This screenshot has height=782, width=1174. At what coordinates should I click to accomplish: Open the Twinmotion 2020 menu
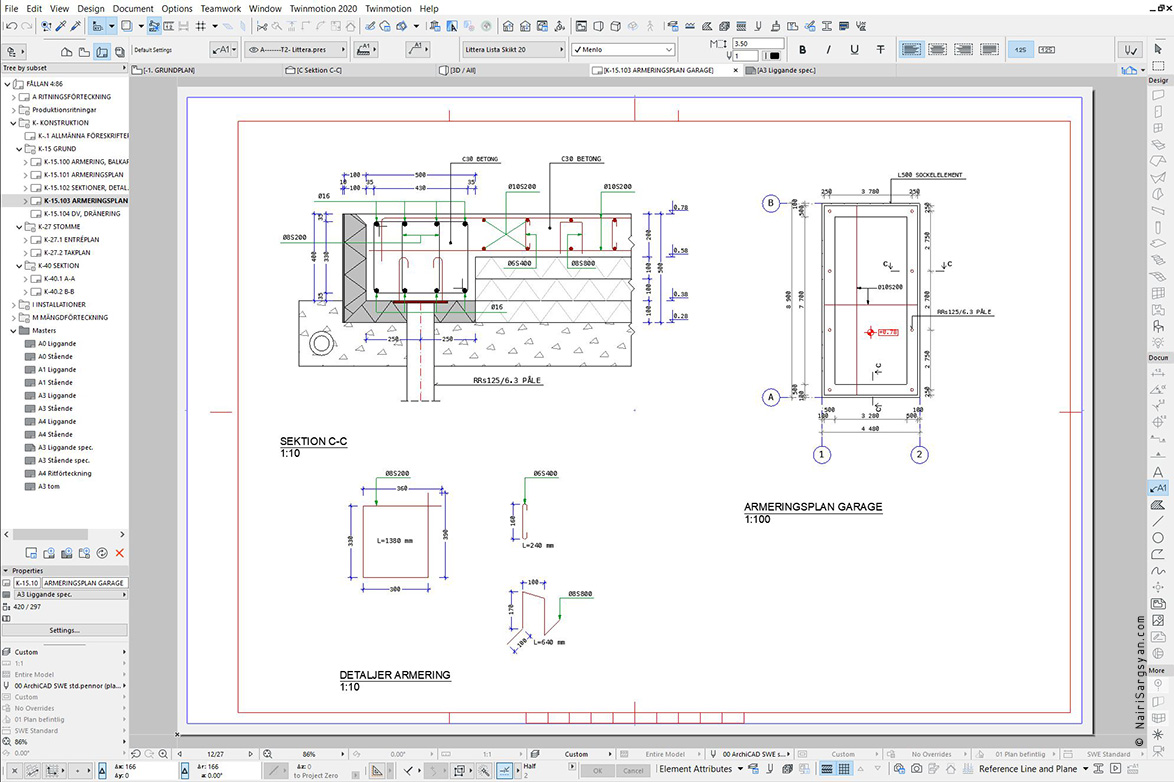point(323,8)
